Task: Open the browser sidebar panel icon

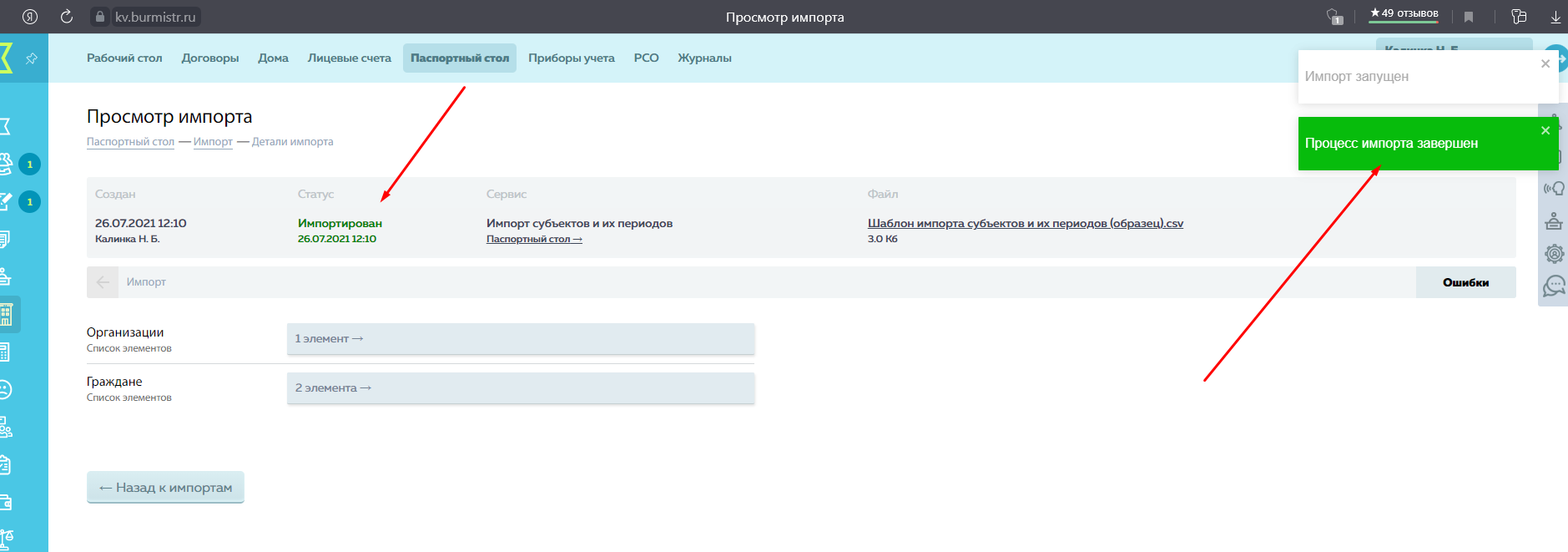Action: (x=1519, y=17)
